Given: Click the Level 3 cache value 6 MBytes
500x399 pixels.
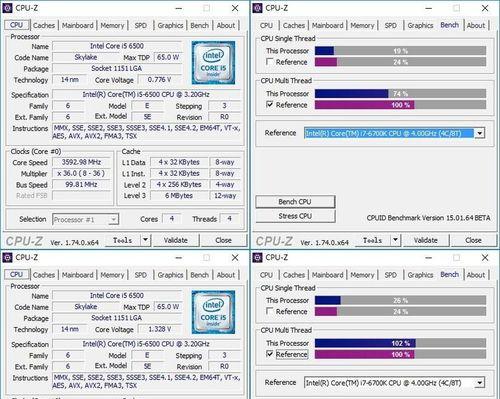Looking at the screenshot, I should [179, 196].
